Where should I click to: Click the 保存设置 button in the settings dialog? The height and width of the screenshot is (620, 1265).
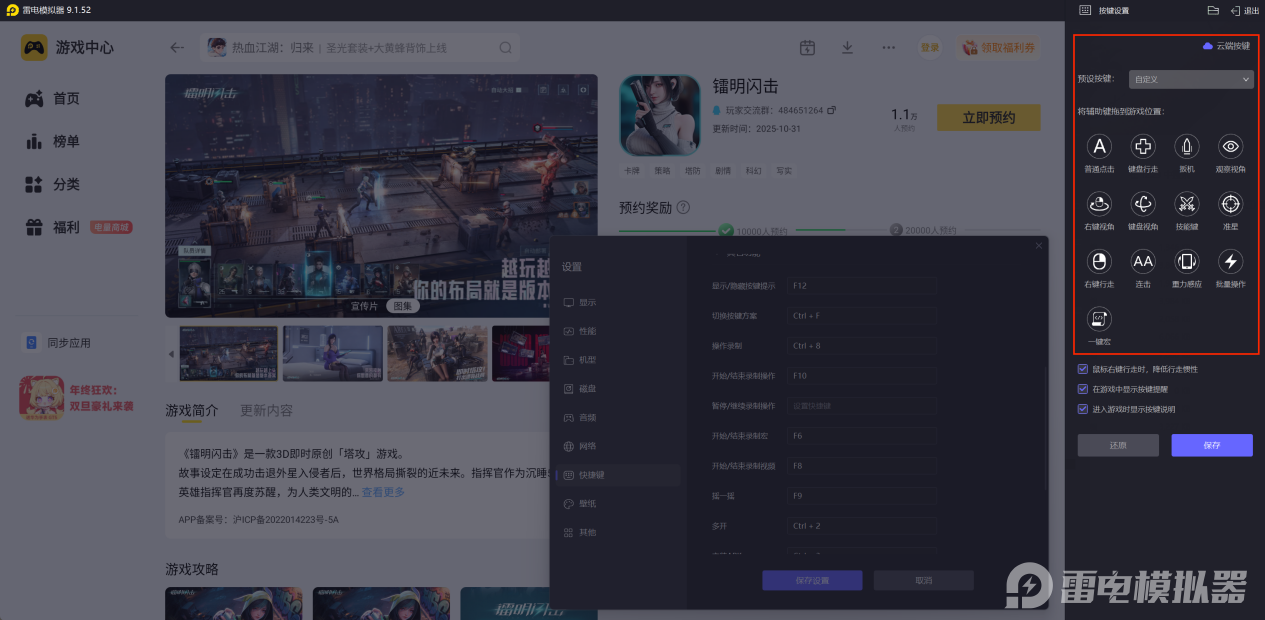tap(812, 580)
